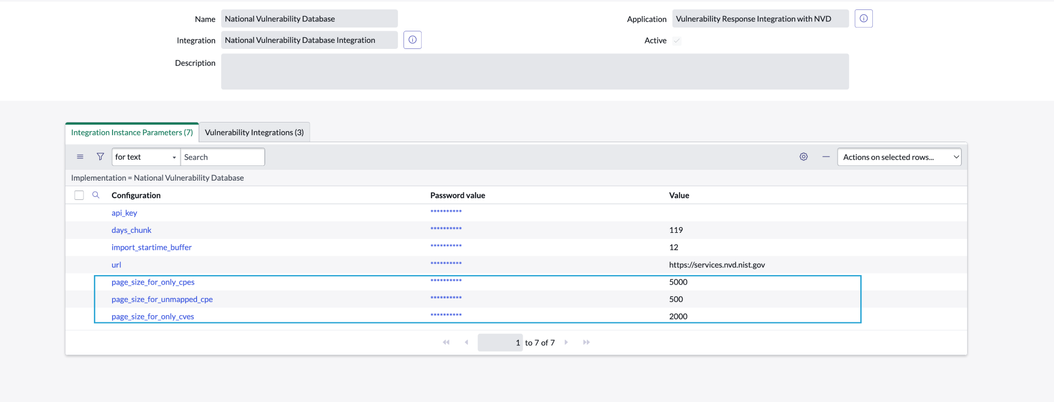Open 'Actions on selected rows' dropdown

click(x=899, y=157)
